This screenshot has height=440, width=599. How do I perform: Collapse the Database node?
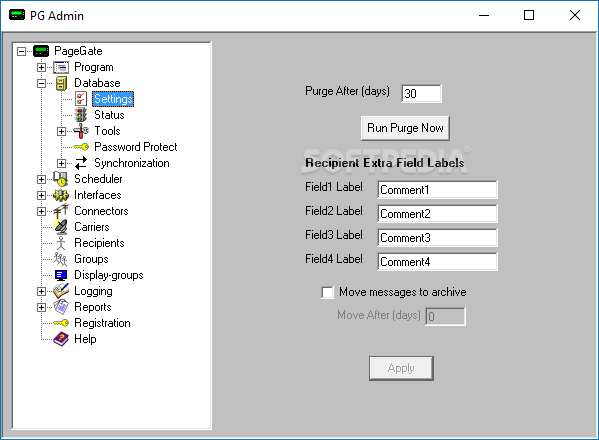(41, 83)
